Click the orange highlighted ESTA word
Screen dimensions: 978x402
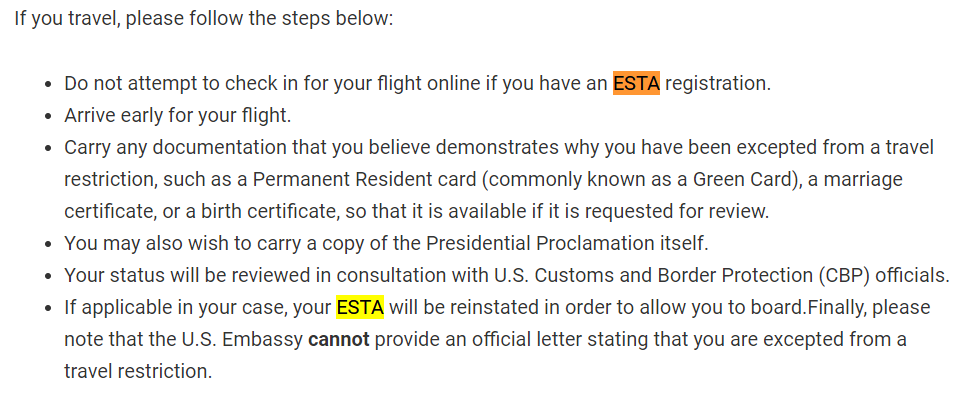(x=636, y=84)
